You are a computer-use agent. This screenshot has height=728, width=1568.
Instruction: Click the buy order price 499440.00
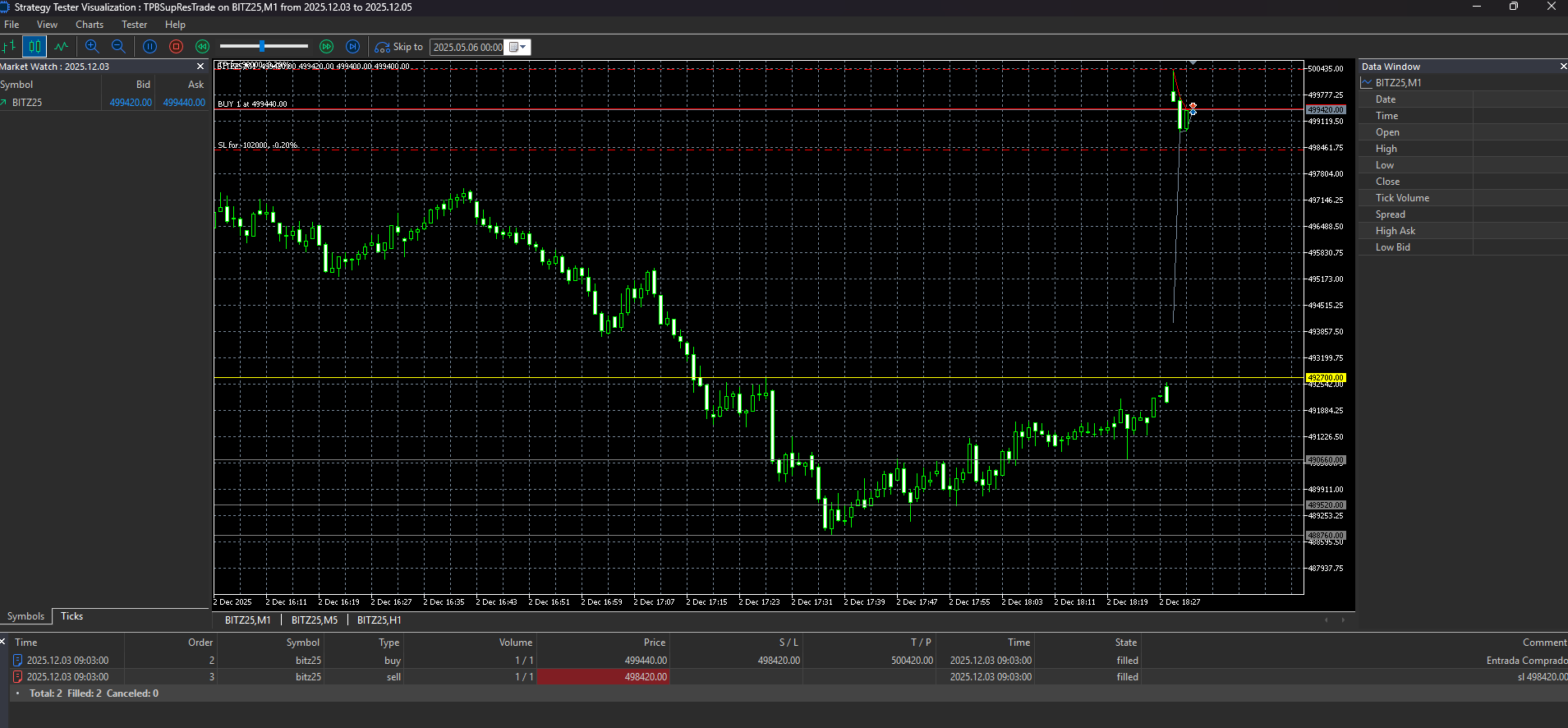point(646,661)
